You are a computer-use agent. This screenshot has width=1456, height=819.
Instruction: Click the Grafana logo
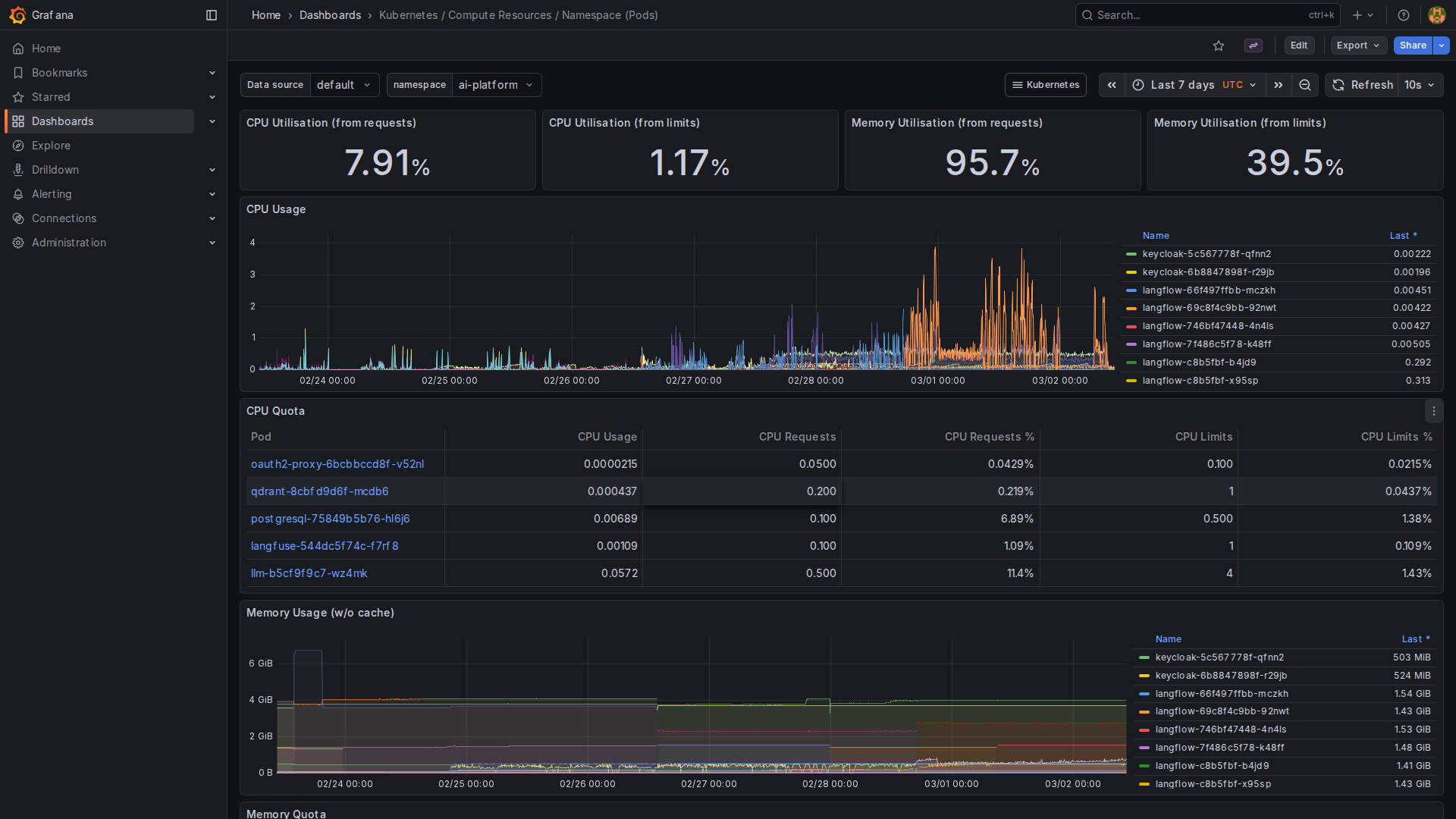click(x=17, y=15)
